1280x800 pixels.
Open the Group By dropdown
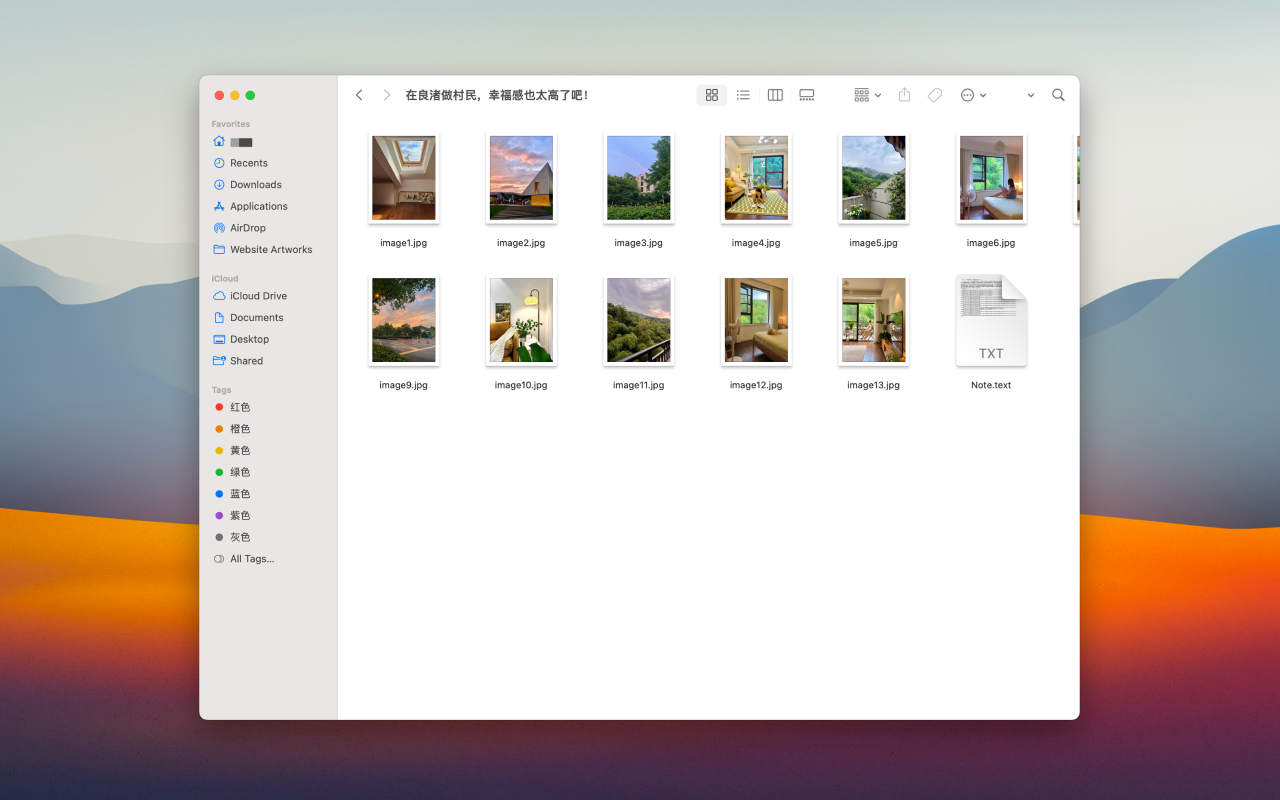point(867,95)
